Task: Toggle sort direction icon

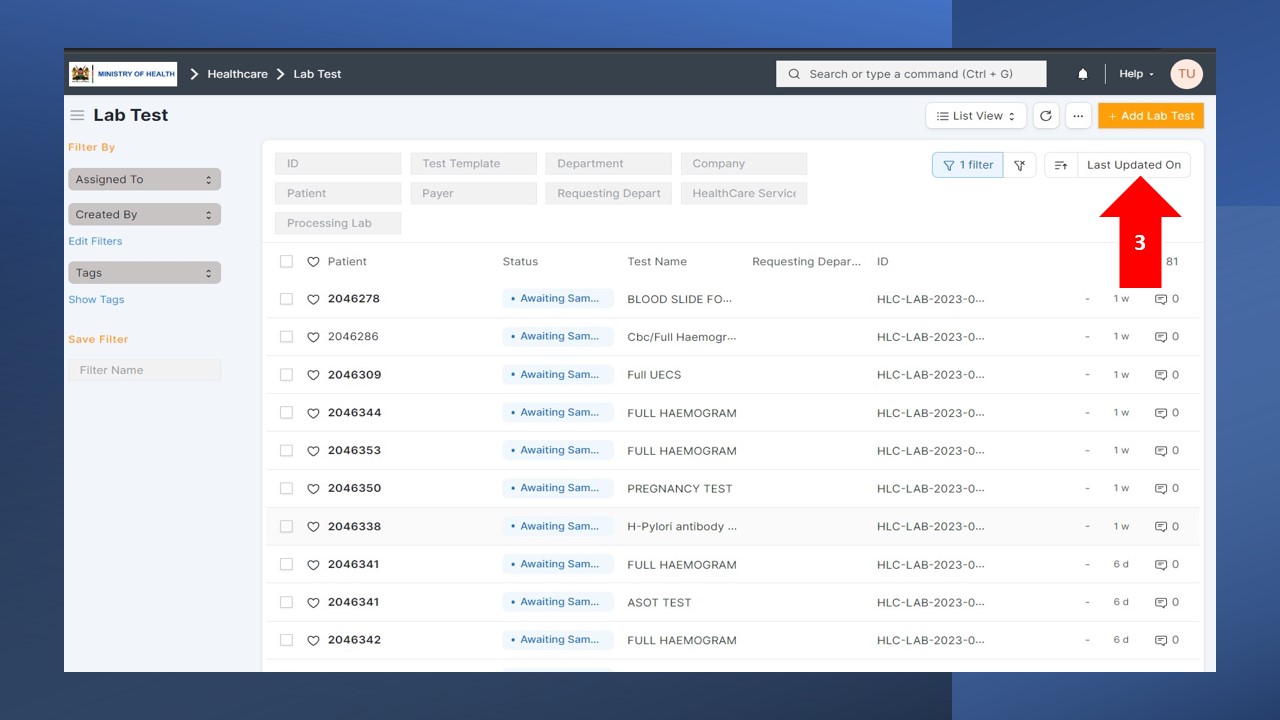Action: (1061, 165)
